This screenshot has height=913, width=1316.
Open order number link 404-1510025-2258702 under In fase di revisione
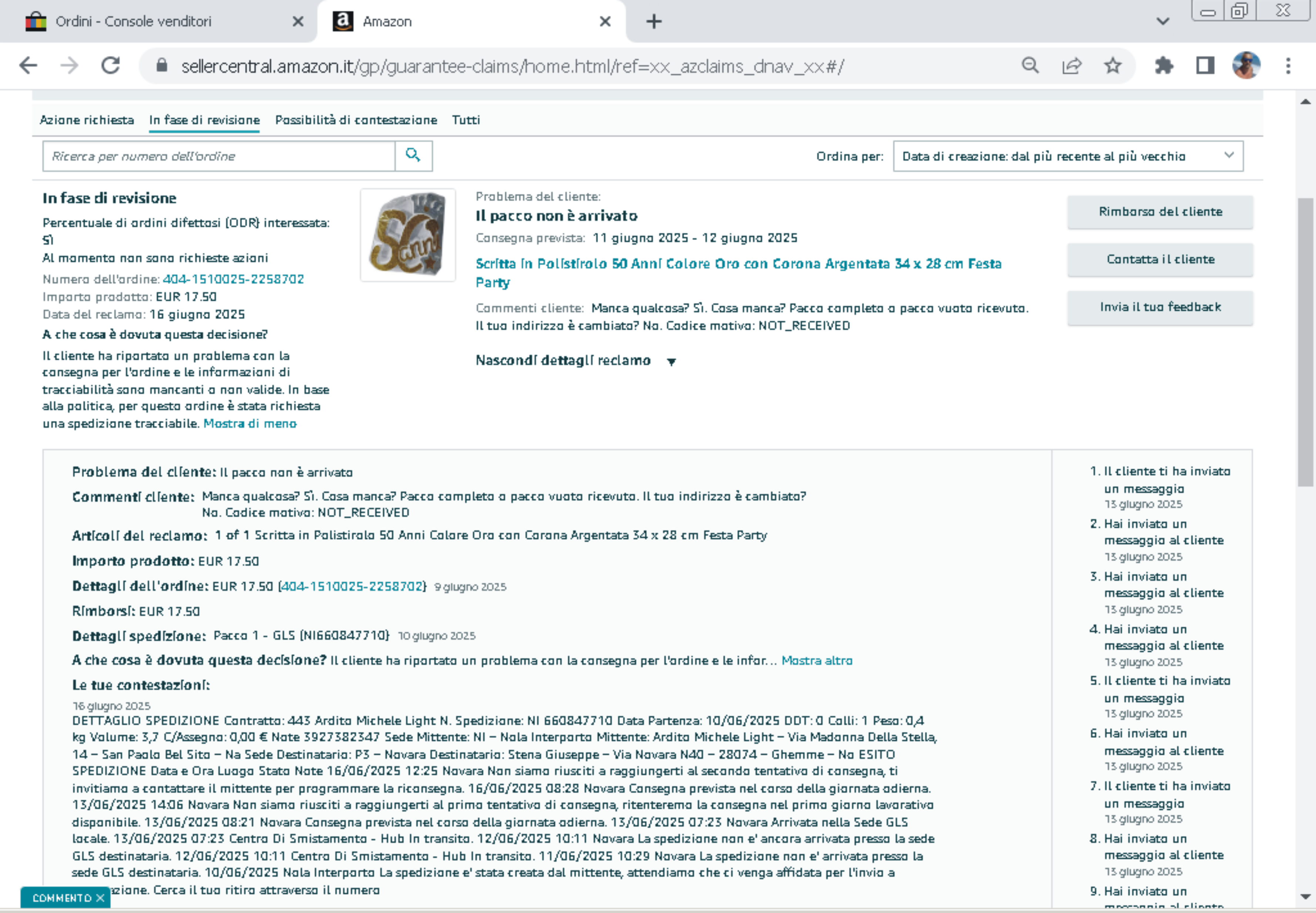[233, 279]
